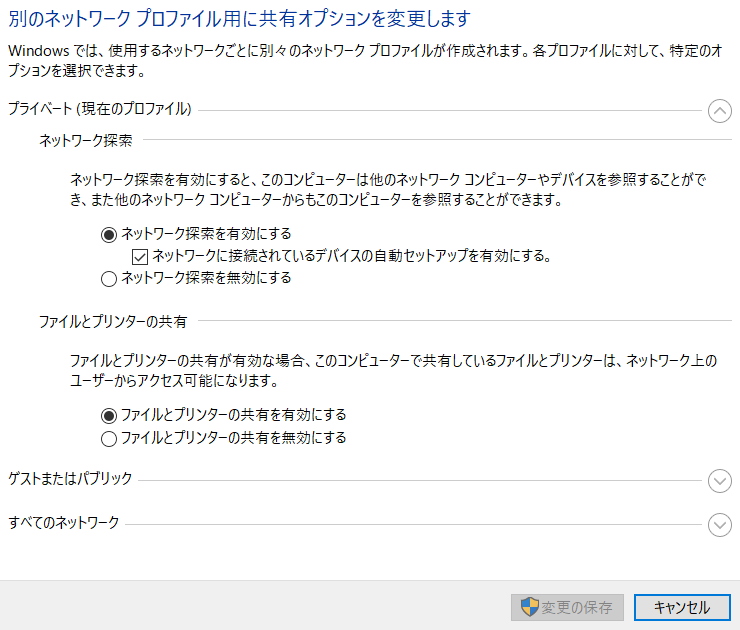Viewport: 740px width, 630px height.
Task: Click the ネットワーク探索 subsection heading
Action: pos(86,141)
